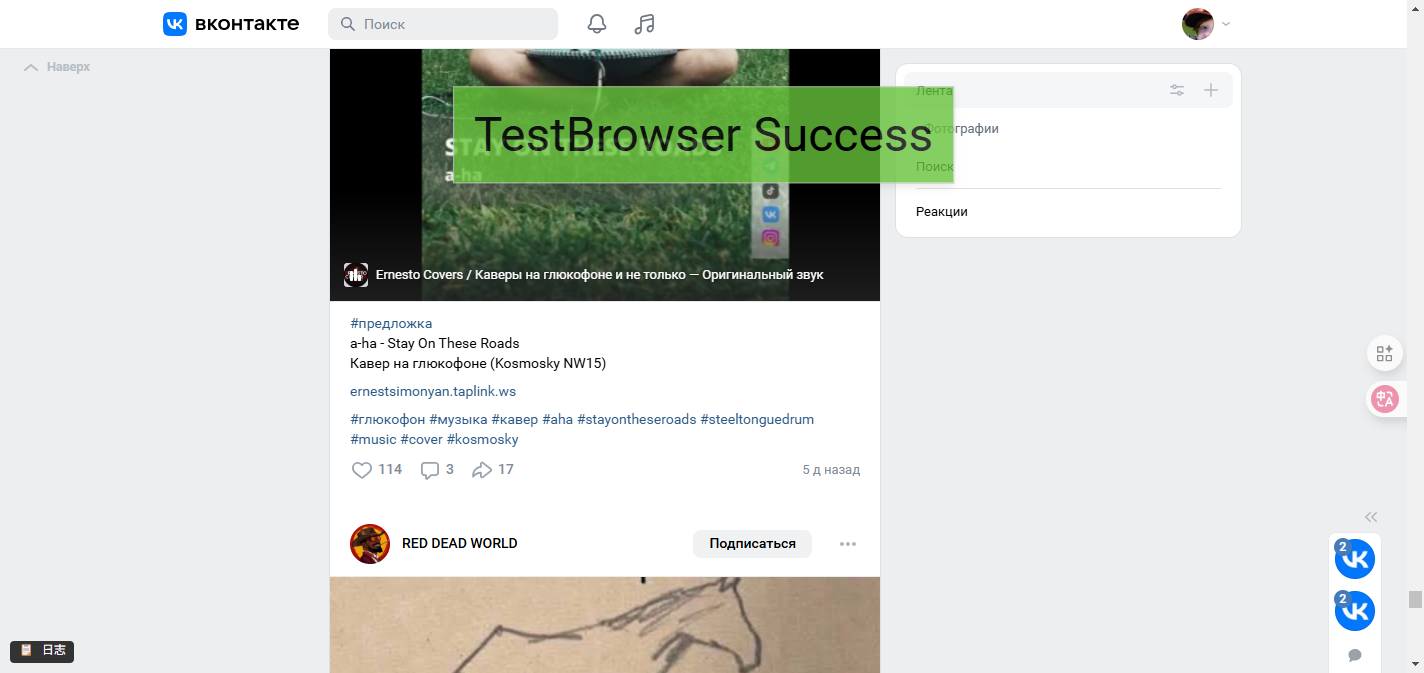Open the apps widget icon on right edge
1424x673 pixels.
(x=1384, y=353)
